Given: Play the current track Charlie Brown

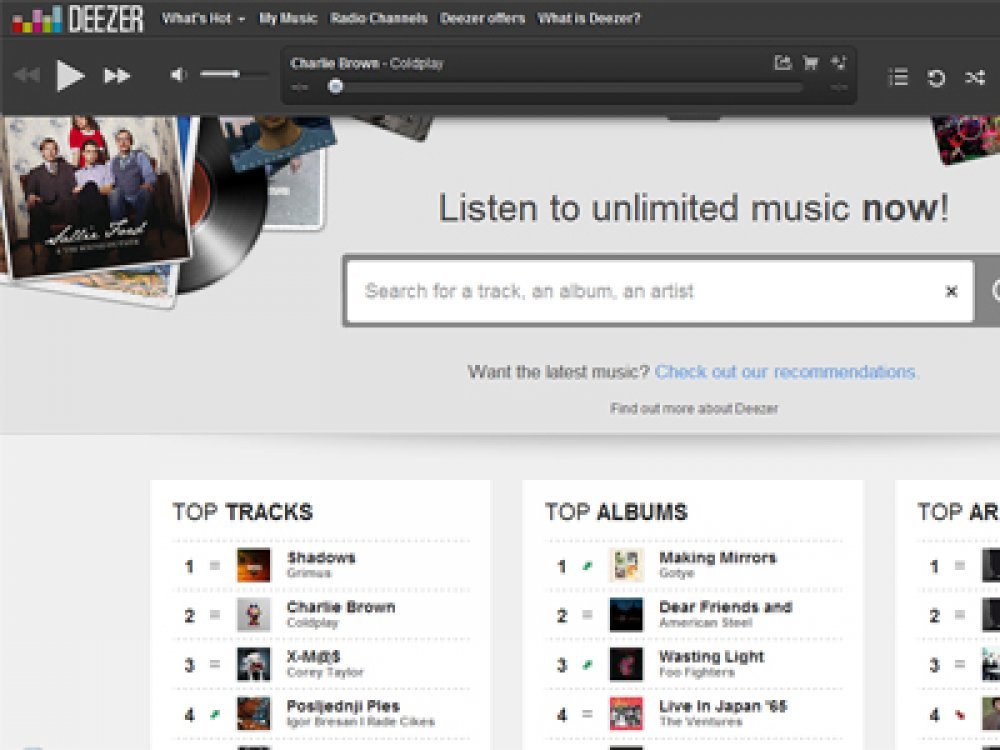Looking at the screenshot, I should [x=70, y=76].
